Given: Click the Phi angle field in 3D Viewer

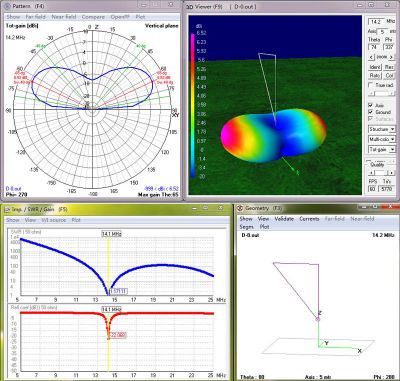Looking at the screenshot, I should click(x=389, y=47).
